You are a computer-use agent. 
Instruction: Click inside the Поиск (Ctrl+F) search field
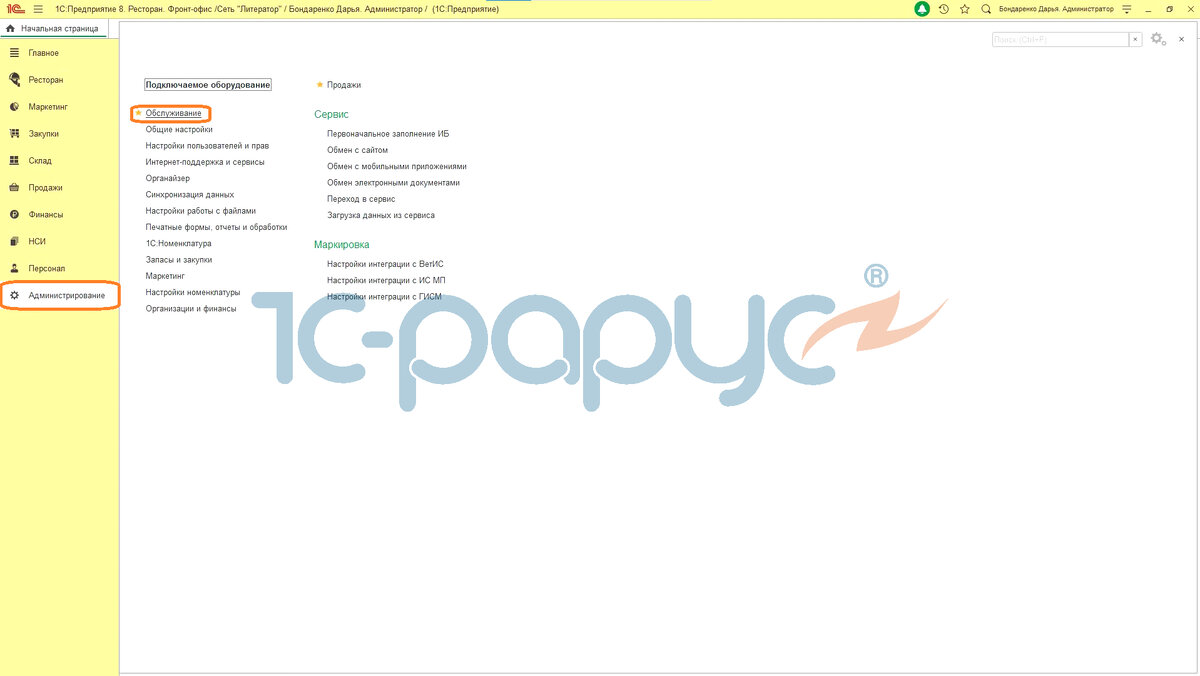(1060, 39)
